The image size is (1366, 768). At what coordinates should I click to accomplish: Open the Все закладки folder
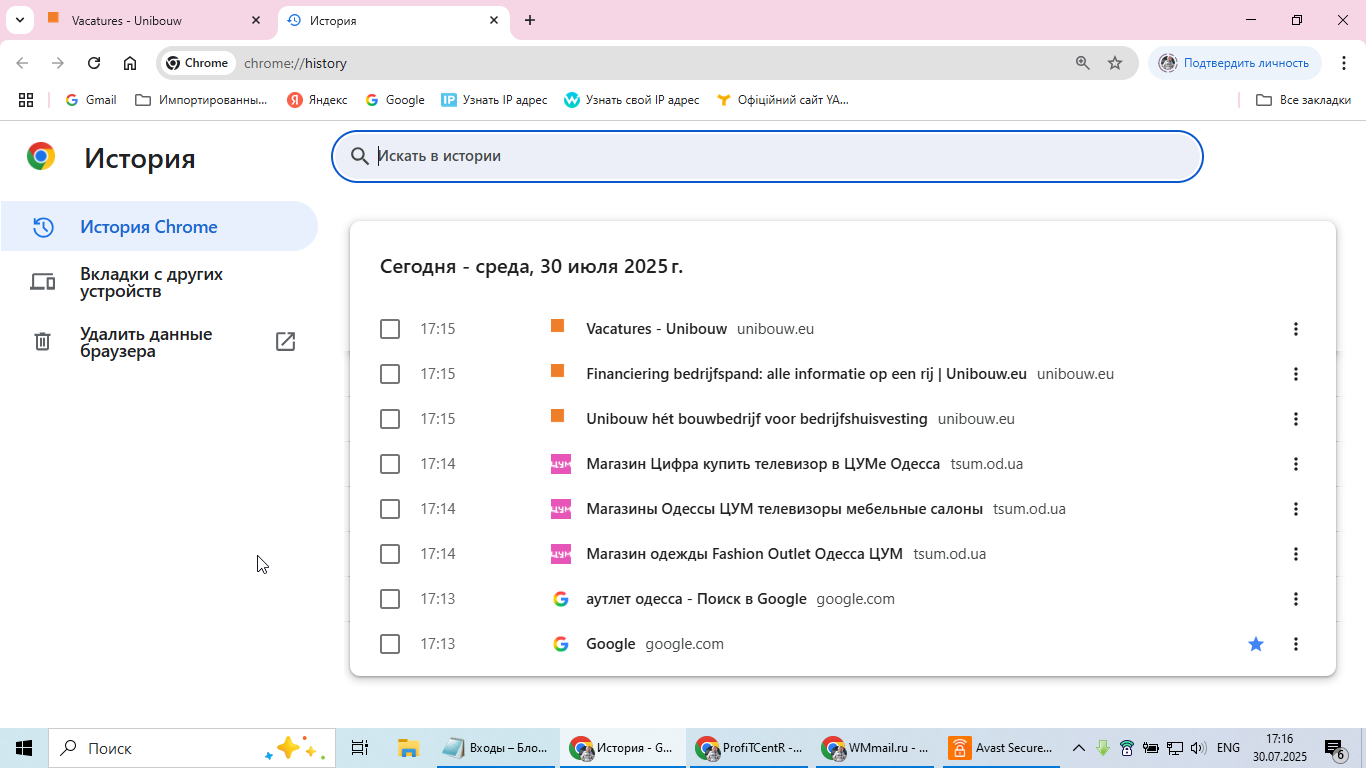click(1303, 100)
